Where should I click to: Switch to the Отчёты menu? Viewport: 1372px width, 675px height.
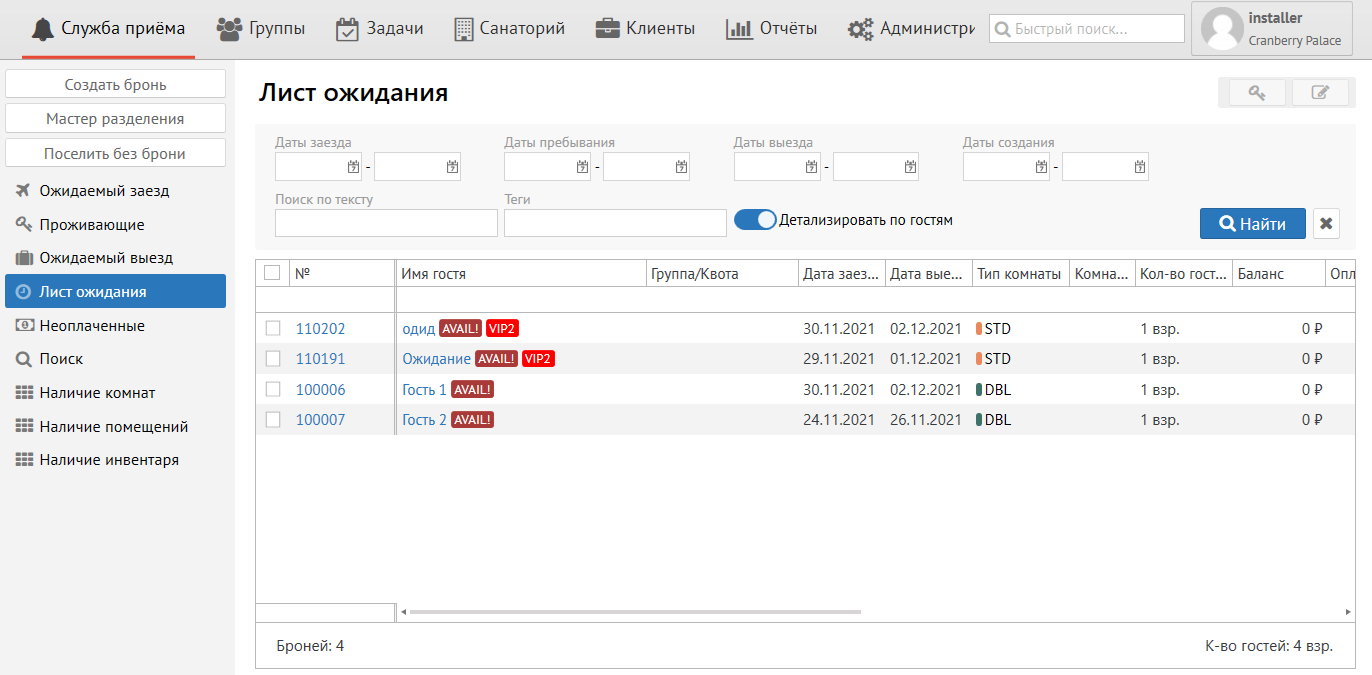(771, 29)
